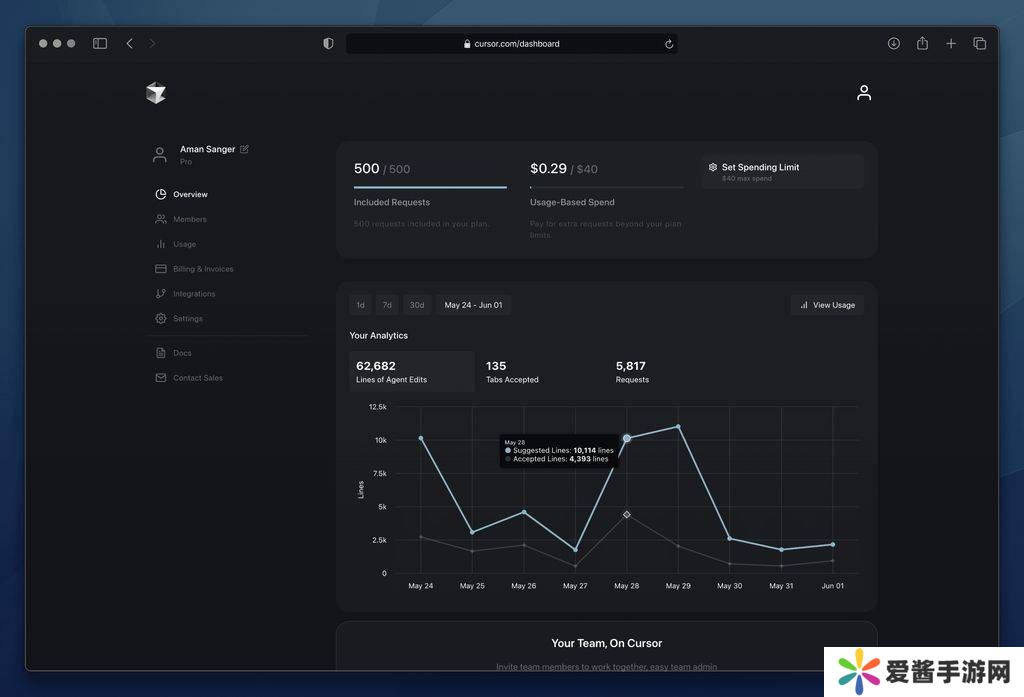
Task: Click May 29 data point on chart
Action: [x=678, y=426]
